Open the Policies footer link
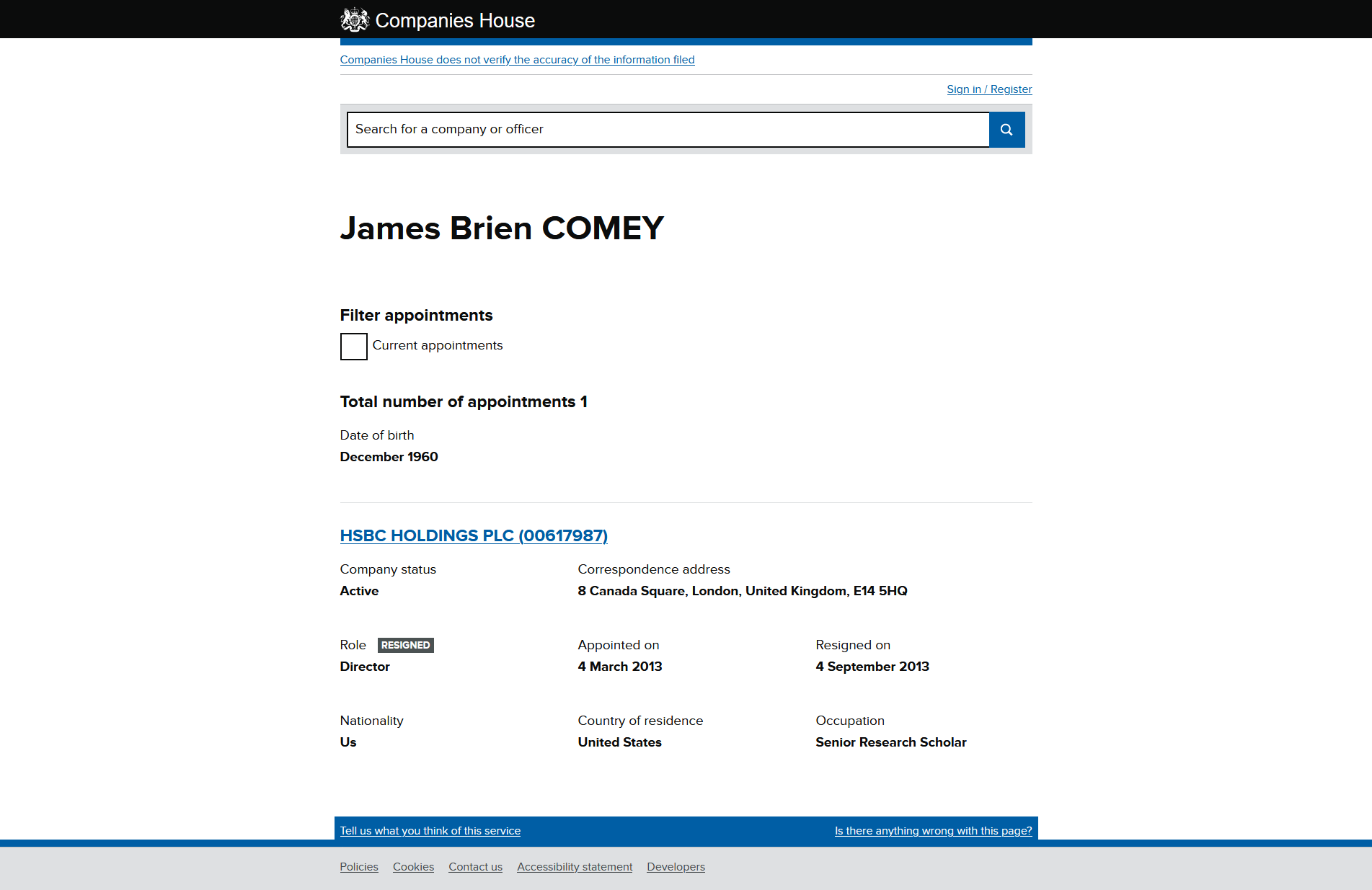The width and height of the screenshot is (1372, 890). click(359, 867)
